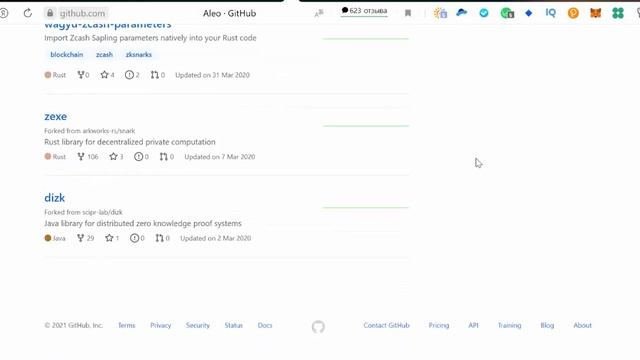Open the blue cloud extension icon

coord(462,13)
